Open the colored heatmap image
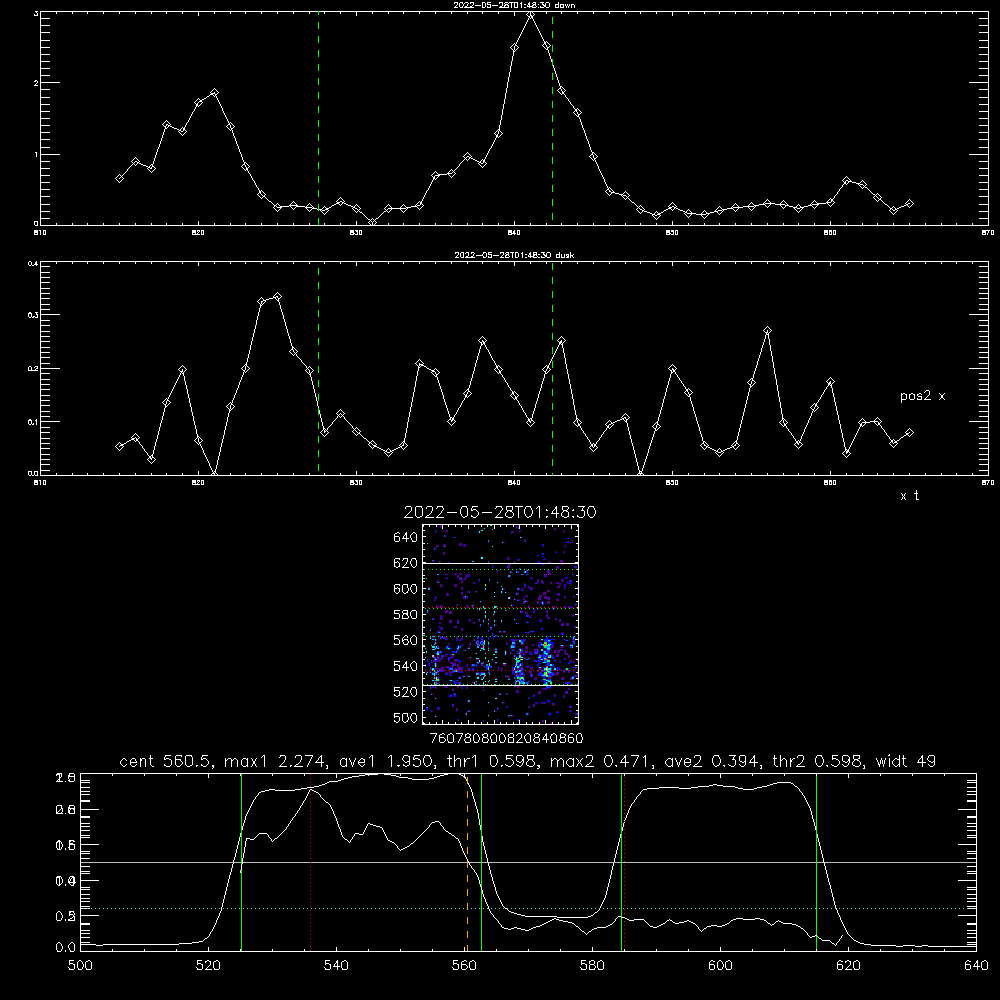1000x1000 pixels. (500, 624)
